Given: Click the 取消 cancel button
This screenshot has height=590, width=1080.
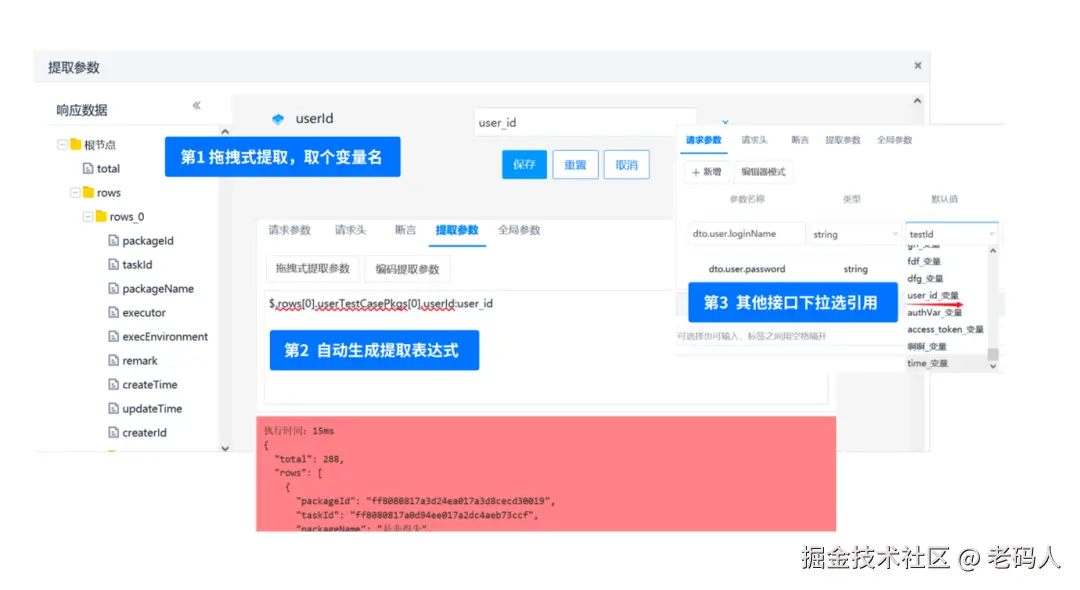Looking at the screenshot, I should [x=627, y=164].
